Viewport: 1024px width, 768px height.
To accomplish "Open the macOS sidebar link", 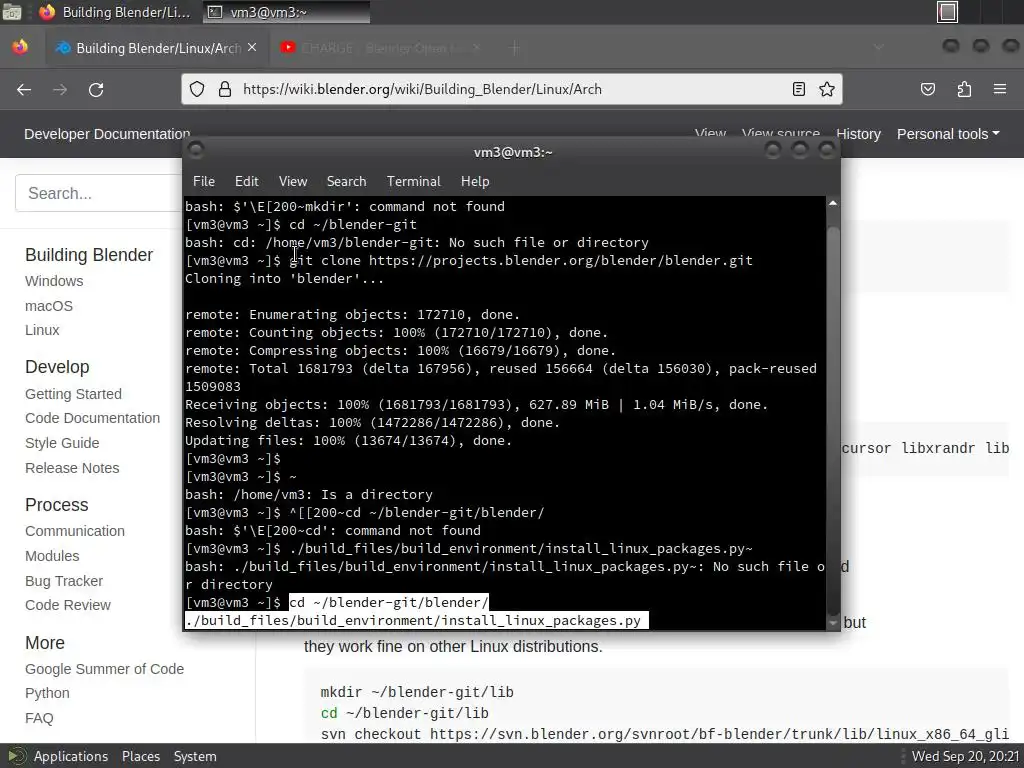I will (x=49, y=306).
